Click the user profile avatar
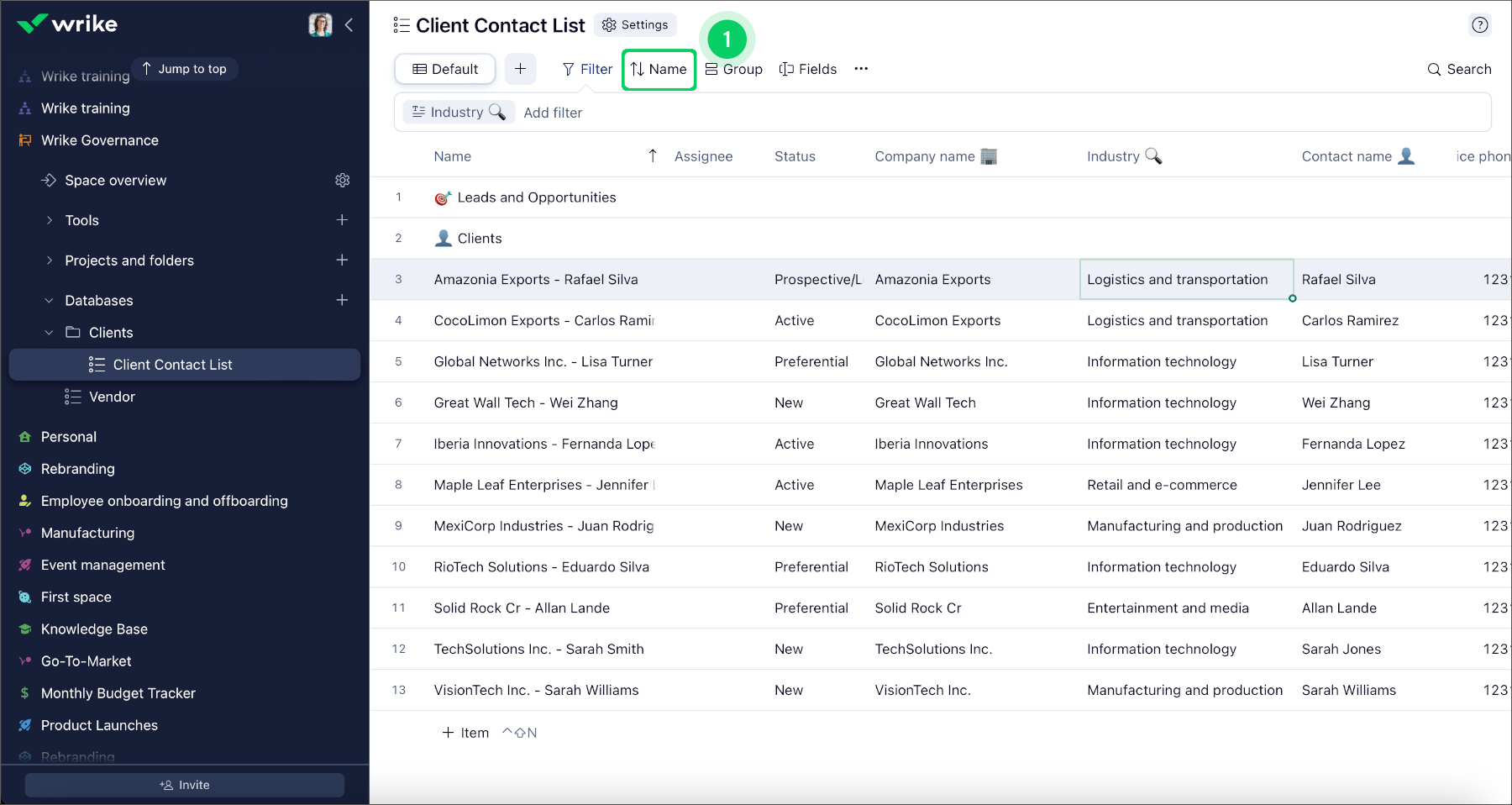 pos(320,25)
